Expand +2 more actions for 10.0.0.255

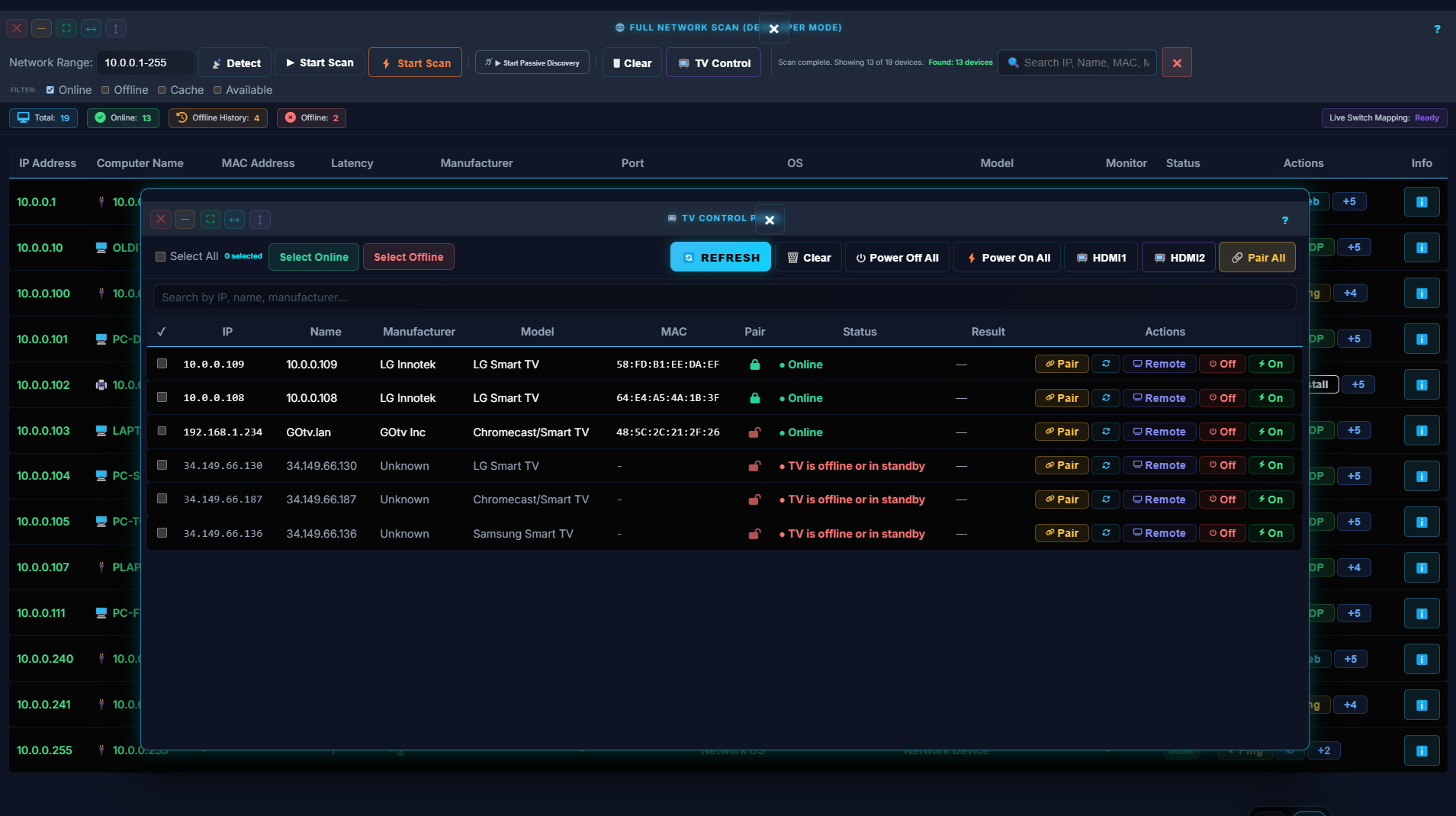click(x=1324, y=750)
